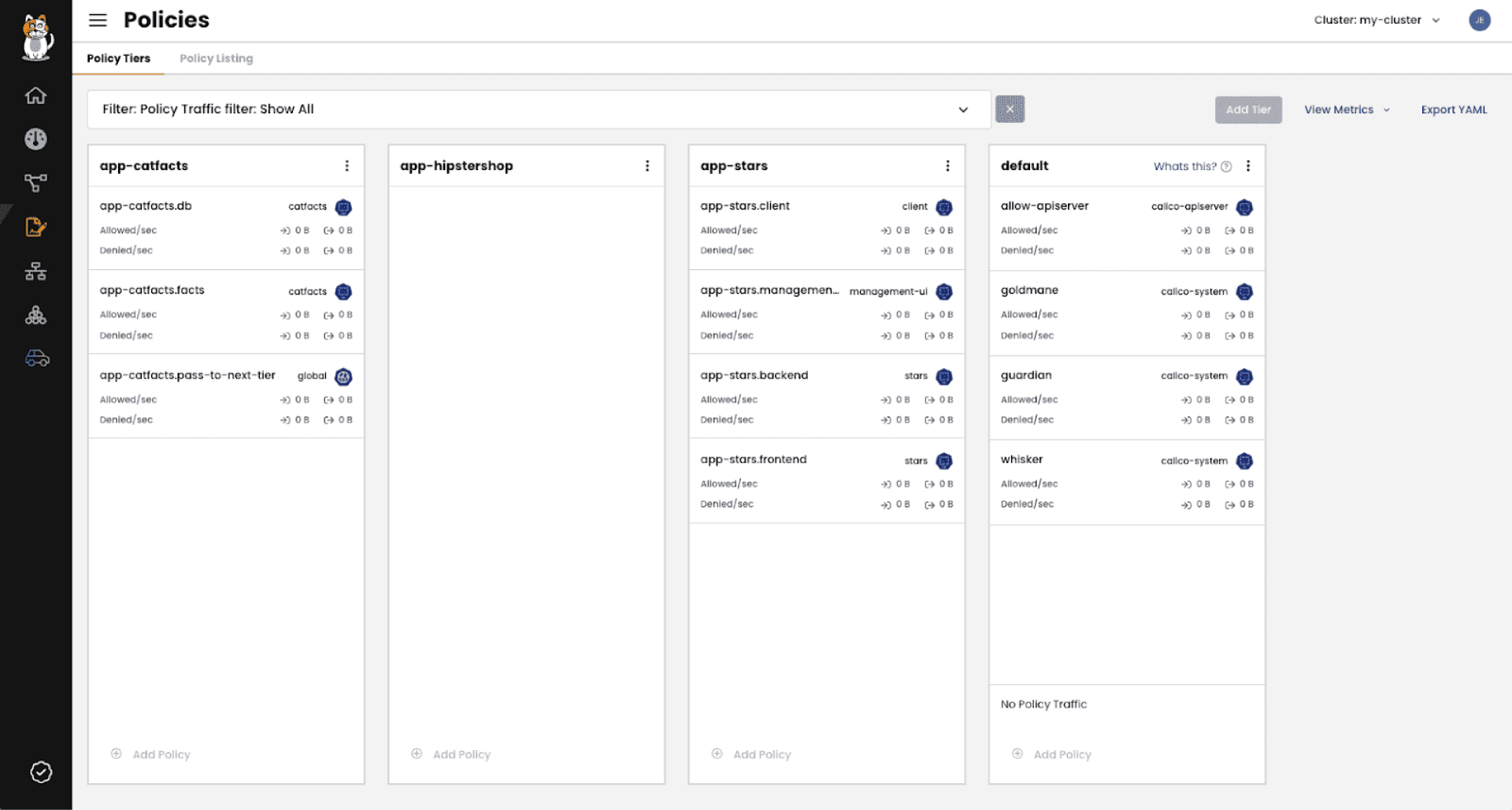
Task: Add Policy to the app-hipstershop tier
Action: point(461,754)
